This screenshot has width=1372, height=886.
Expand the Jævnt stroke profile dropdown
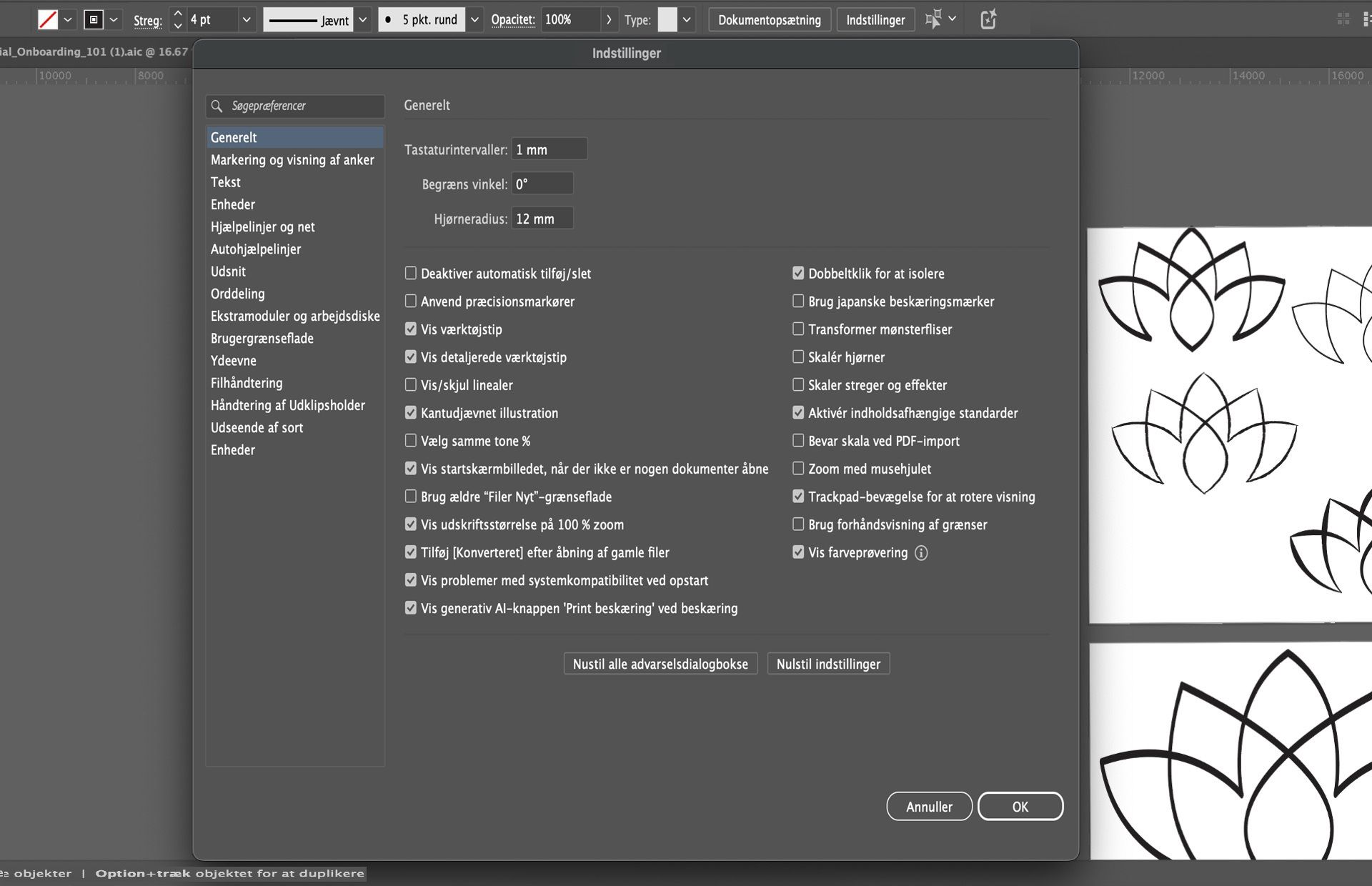point(363,19)
